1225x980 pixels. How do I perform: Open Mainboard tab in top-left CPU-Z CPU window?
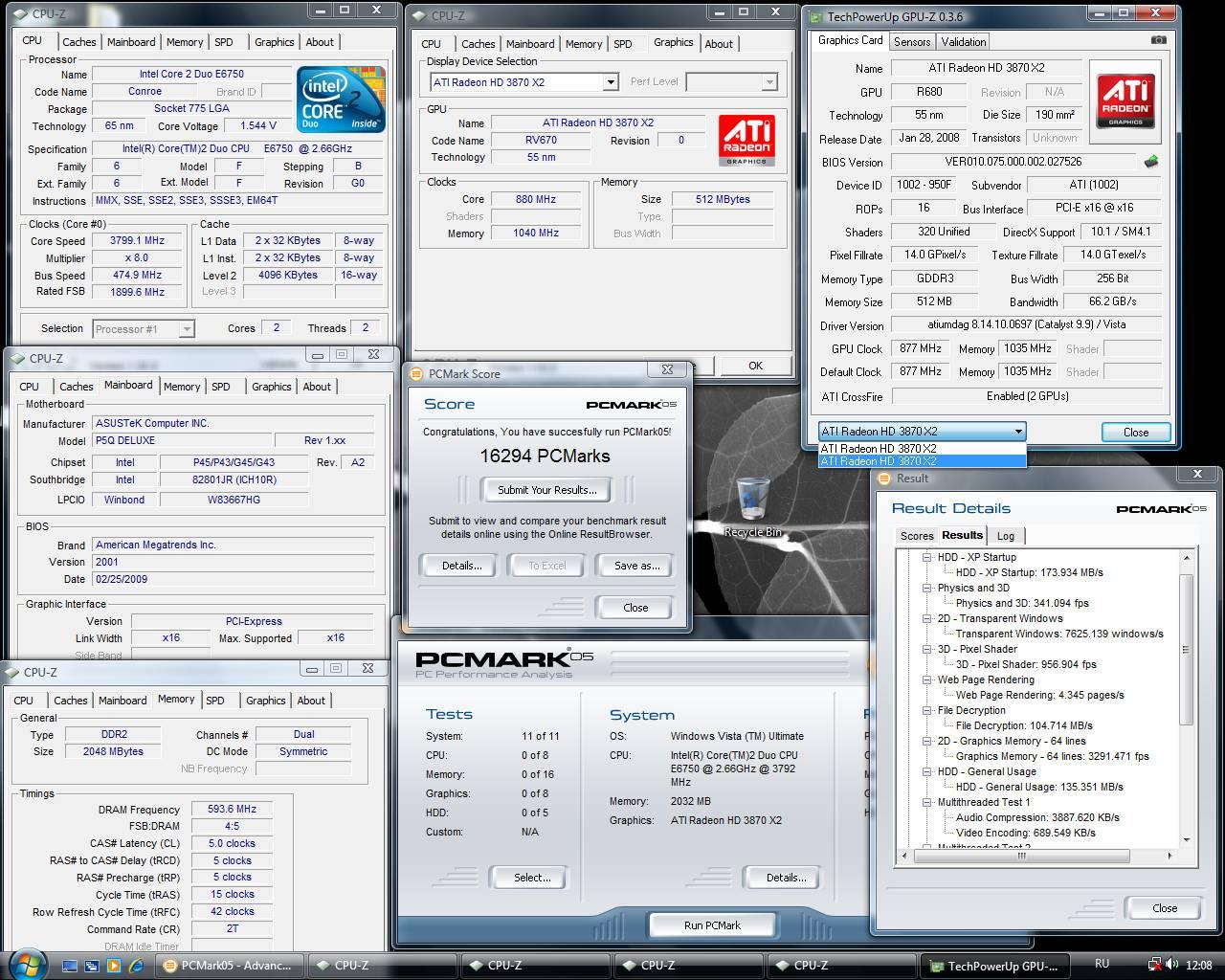click(131, 42)
